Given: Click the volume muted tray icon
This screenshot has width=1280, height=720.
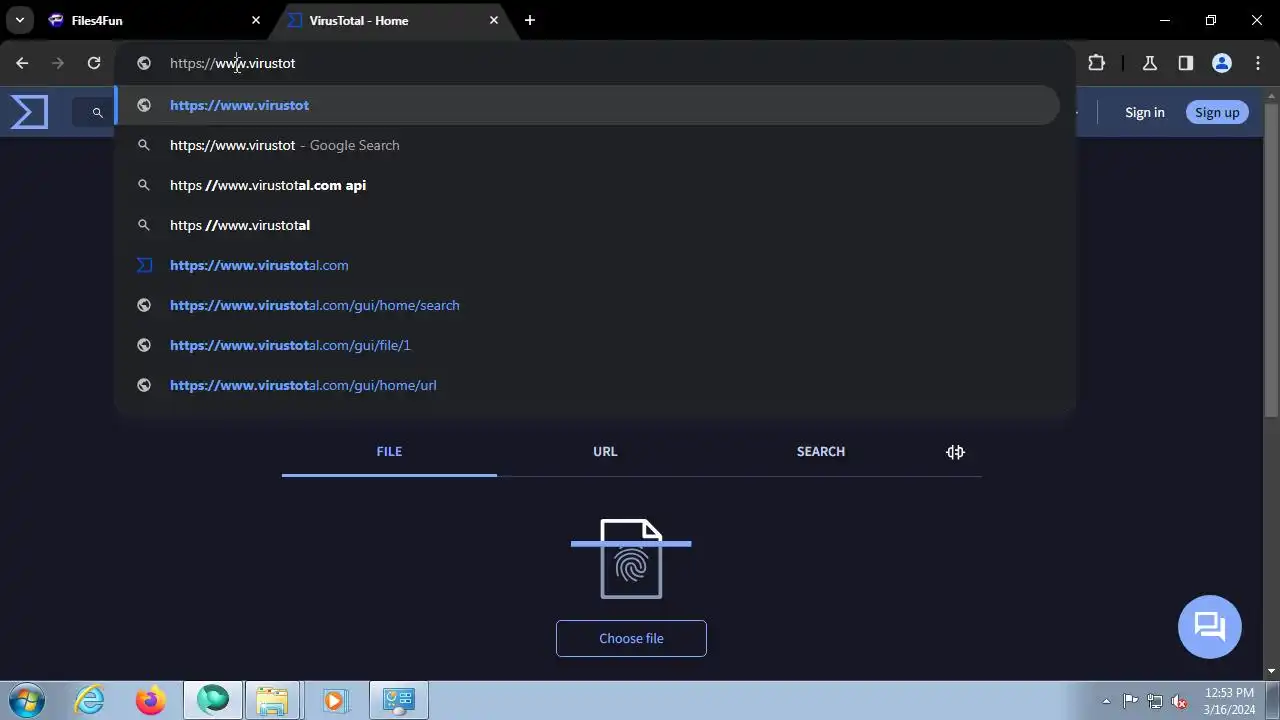Looking at the screenshot, I should click(1180, 701).
